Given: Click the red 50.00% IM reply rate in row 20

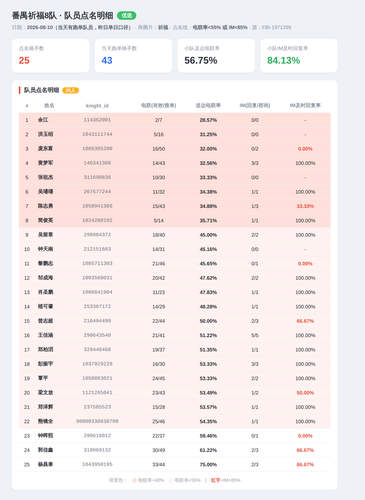Looking at the screenshot, I should click(305, 392).
